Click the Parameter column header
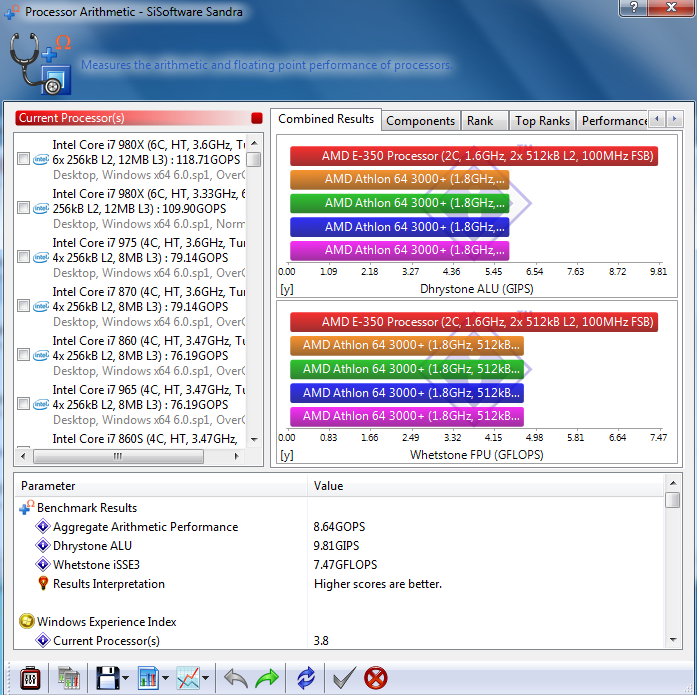697x695 pixels. (160, 486)
